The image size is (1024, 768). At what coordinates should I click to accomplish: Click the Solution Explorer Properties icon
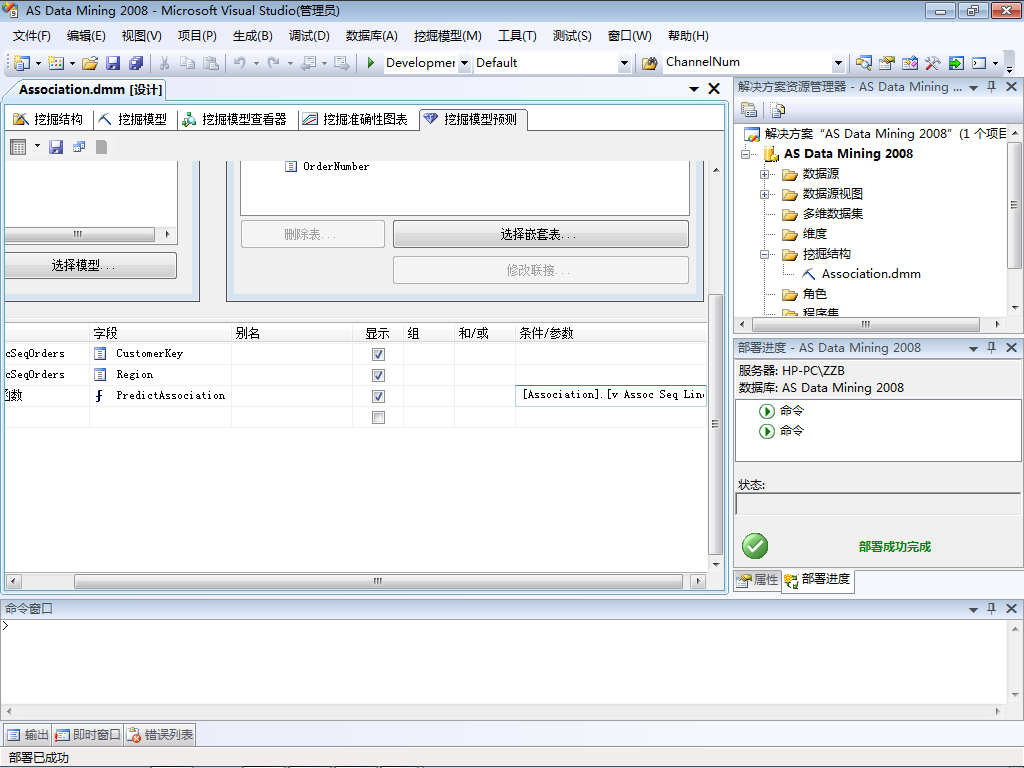click(x=749, y=110)
